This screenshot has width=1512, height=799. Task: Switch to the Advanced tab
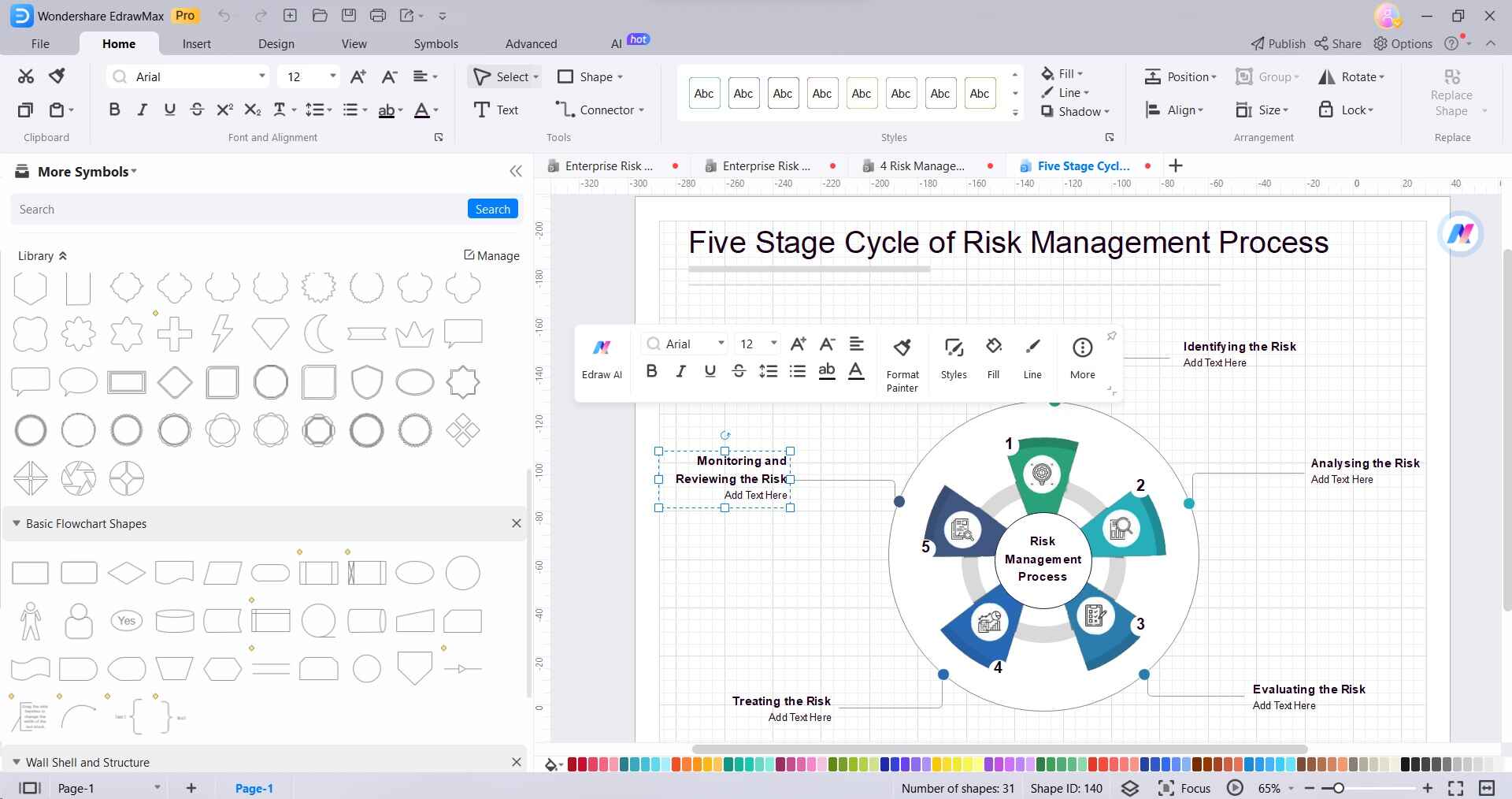(x=531, y=44)
